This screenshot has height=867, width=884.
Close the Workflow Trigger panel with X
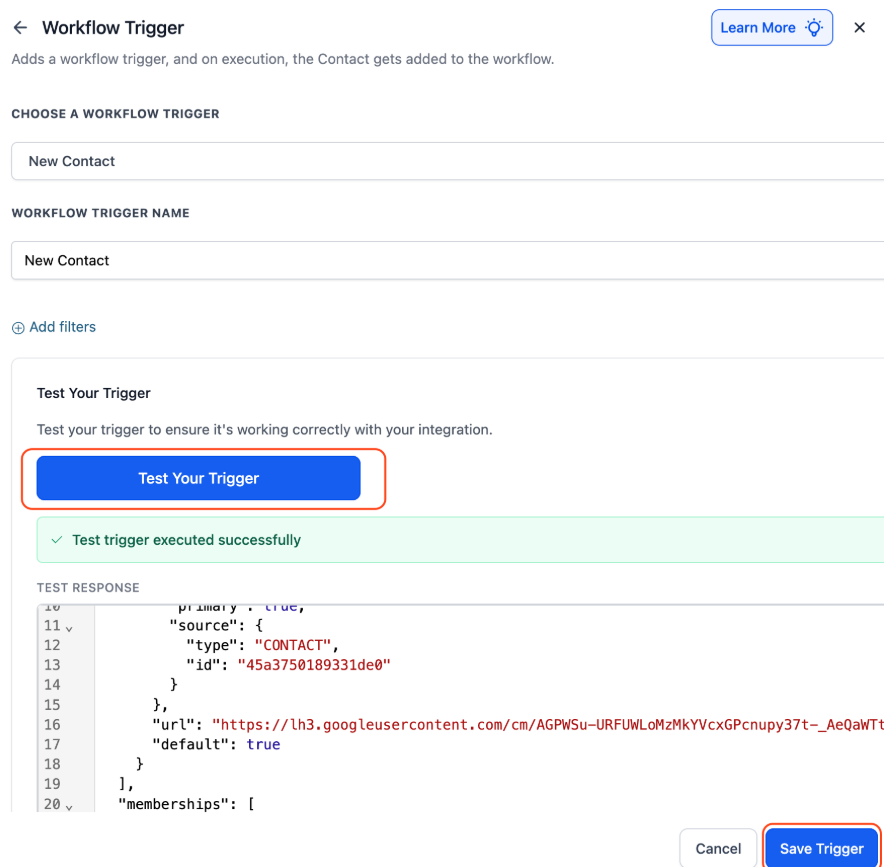tap(859, 28)
